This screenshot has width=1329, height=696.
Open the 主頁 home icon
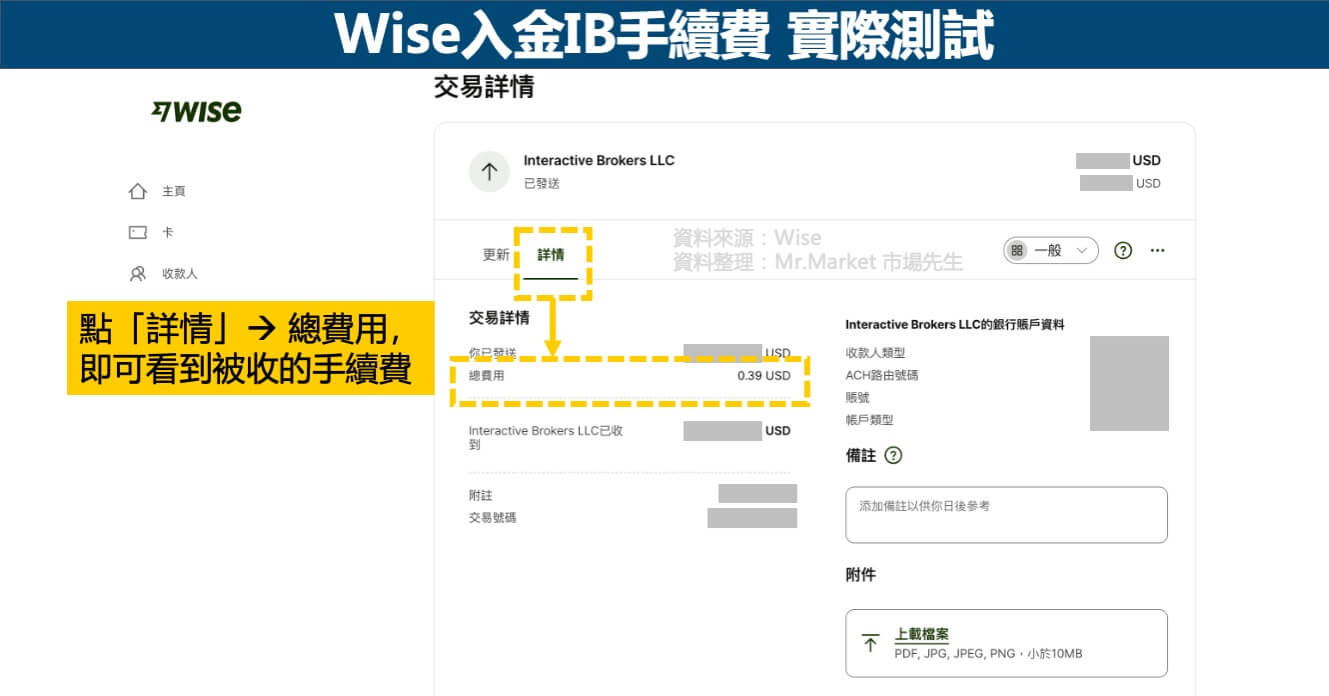138,191
